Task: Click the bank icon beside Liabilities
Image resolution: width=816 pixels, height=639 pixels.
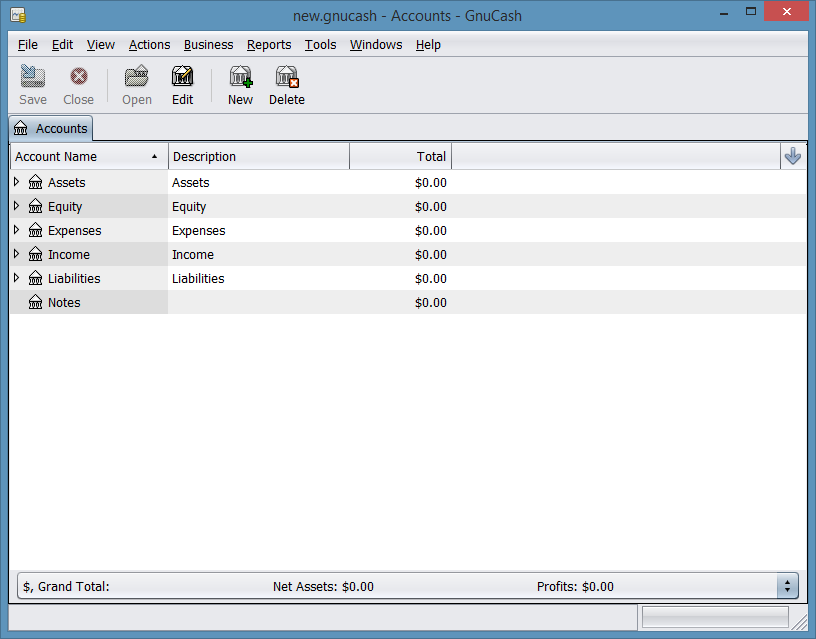Action: point(35,278)
